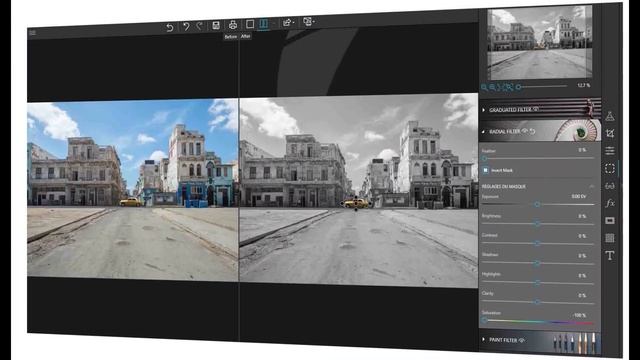This screenshot has height=360, width=640.
Task: Open the fx effects tool
Action: pyautogui.click(x=610, y=203)
